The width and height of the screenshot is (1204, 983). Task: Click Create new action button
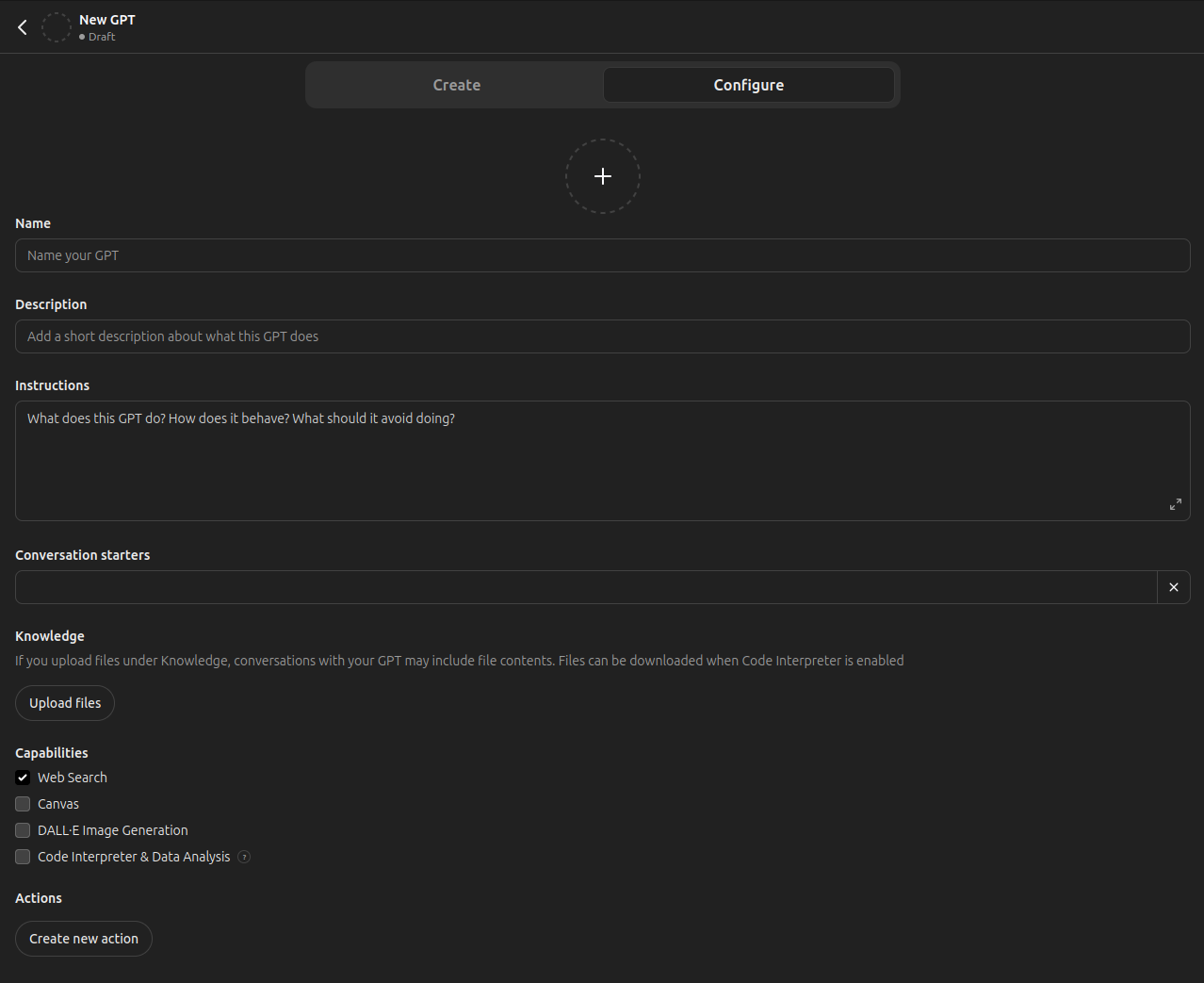[x=84, y=939]
